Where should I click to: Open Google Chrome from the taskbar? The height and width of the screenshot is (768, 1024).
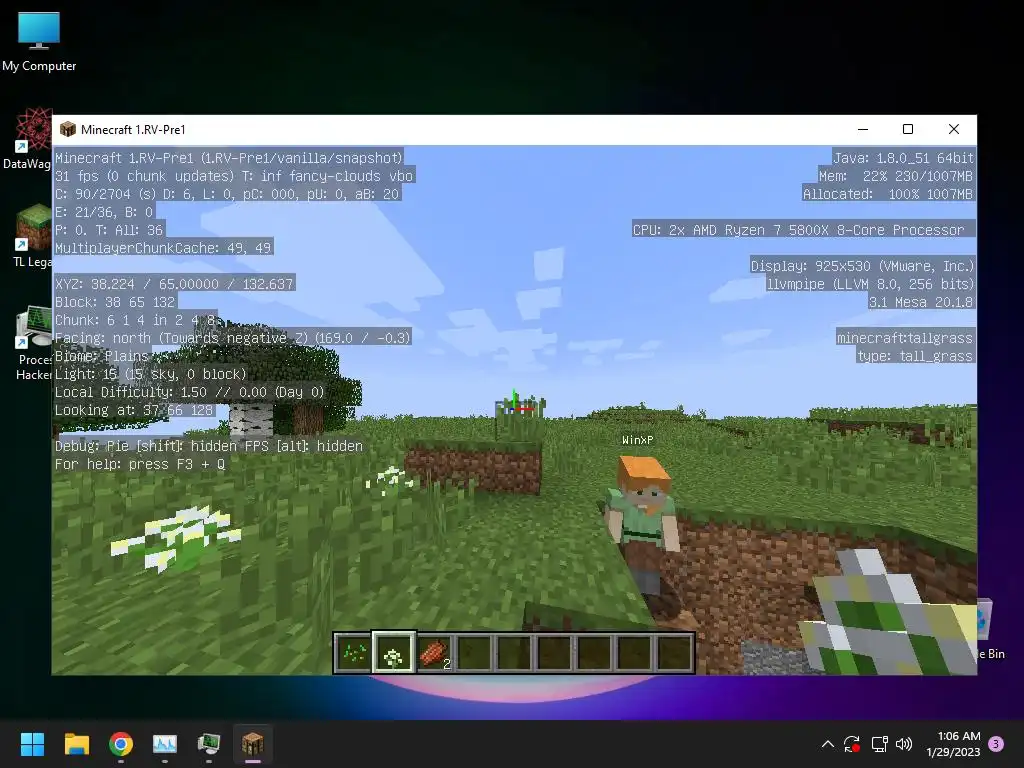point(121,744)
